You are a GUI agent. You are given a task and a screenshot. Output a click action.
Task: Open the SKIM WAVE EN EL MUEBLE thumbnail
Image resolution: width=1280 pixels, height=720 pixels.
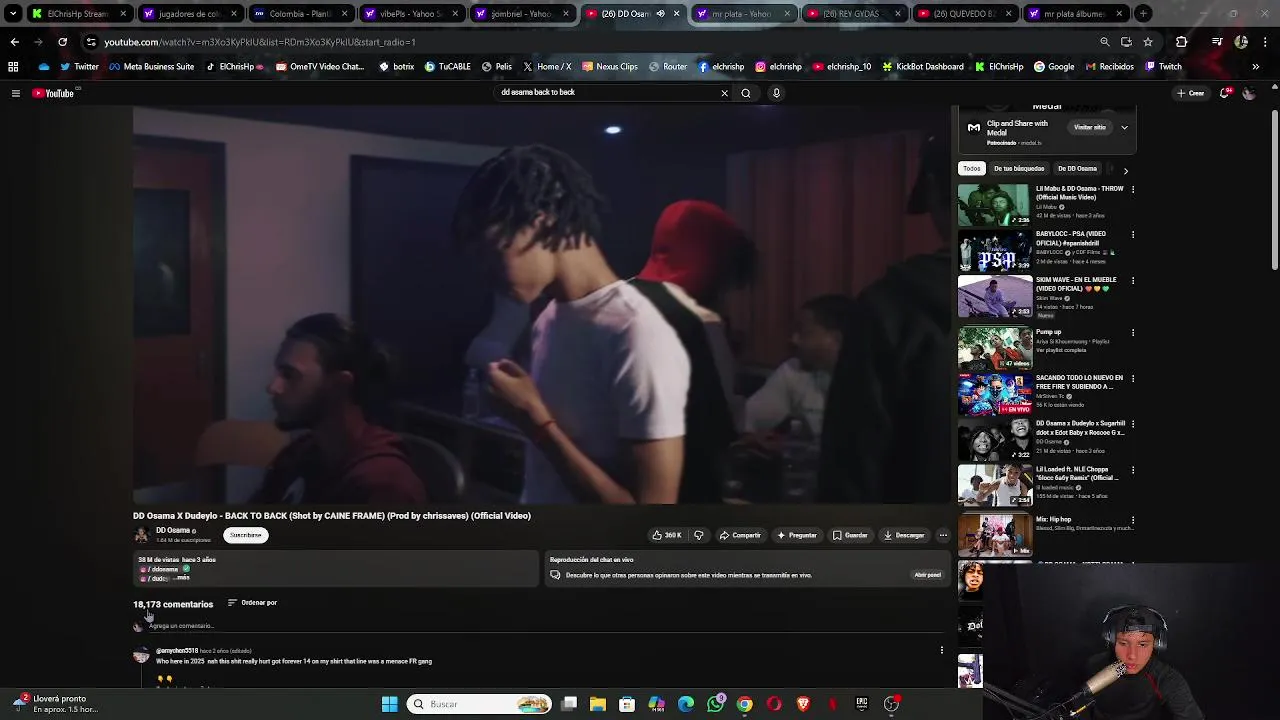994,297
